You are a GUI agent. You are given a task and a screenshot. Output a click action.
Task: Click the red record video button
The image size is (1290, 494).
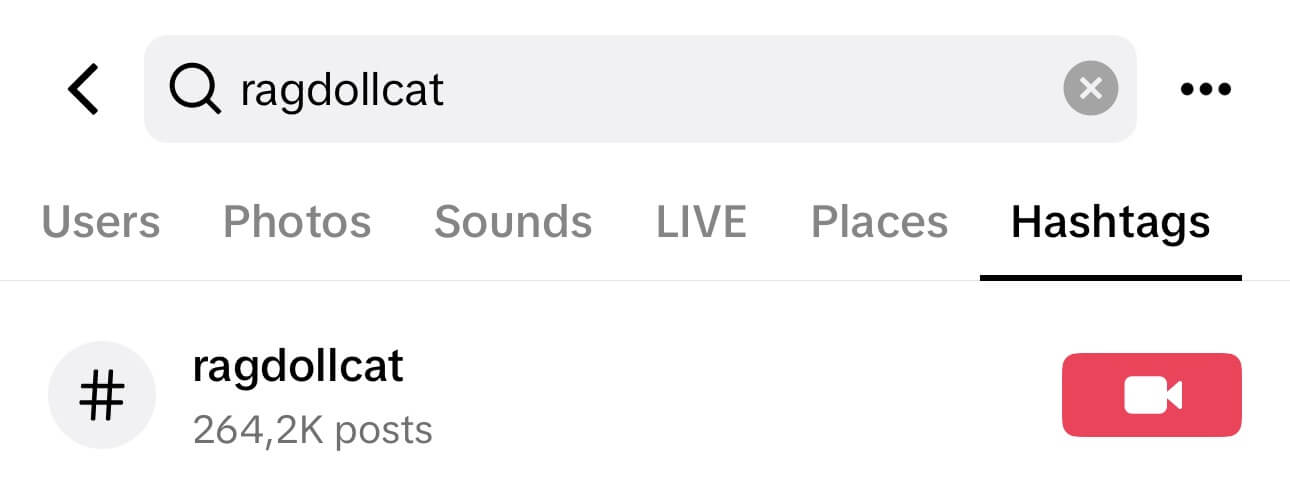click(1152, 395)
